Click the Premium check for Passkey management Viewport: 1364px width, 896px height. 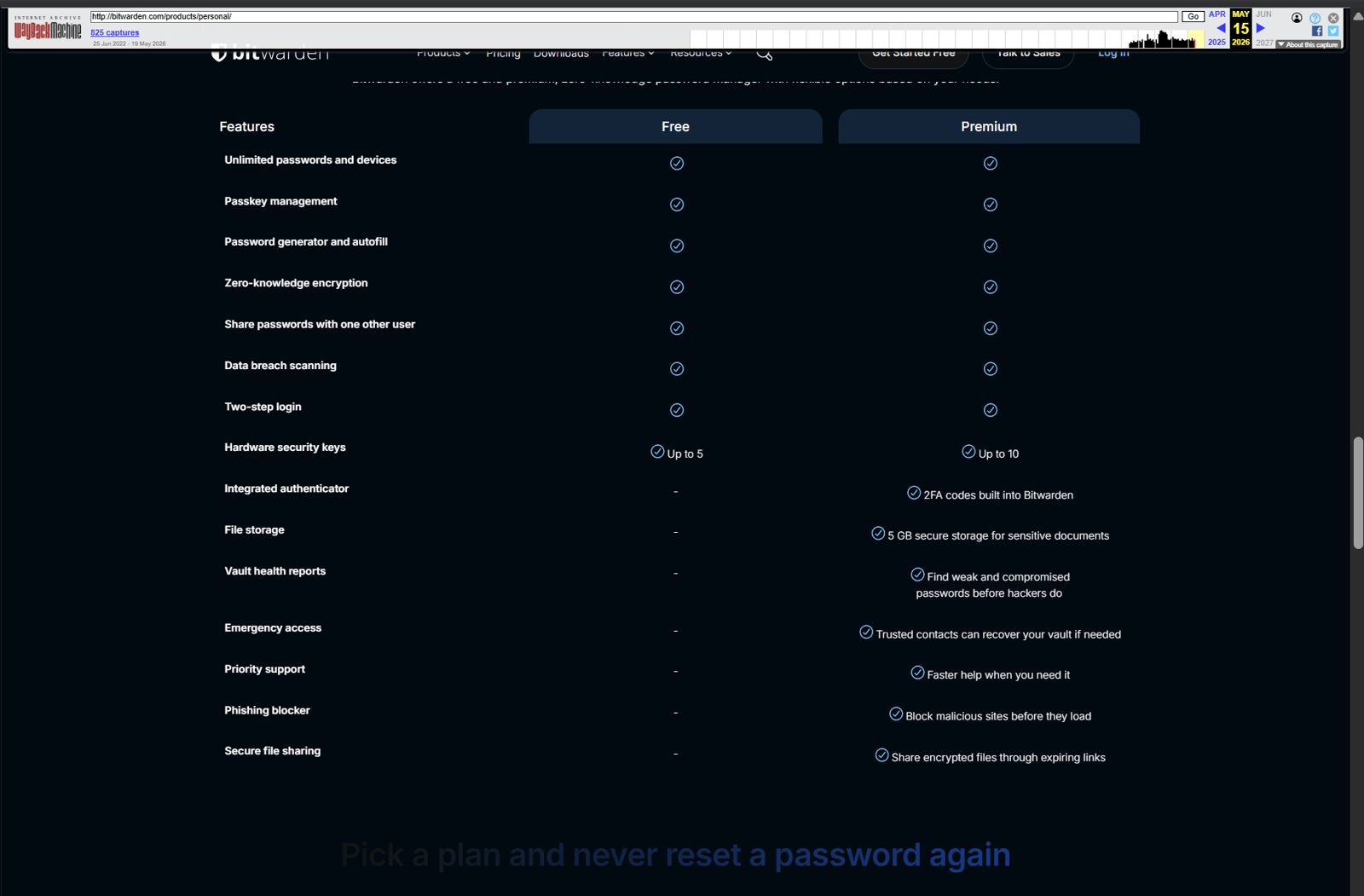(x=991, y=205)
